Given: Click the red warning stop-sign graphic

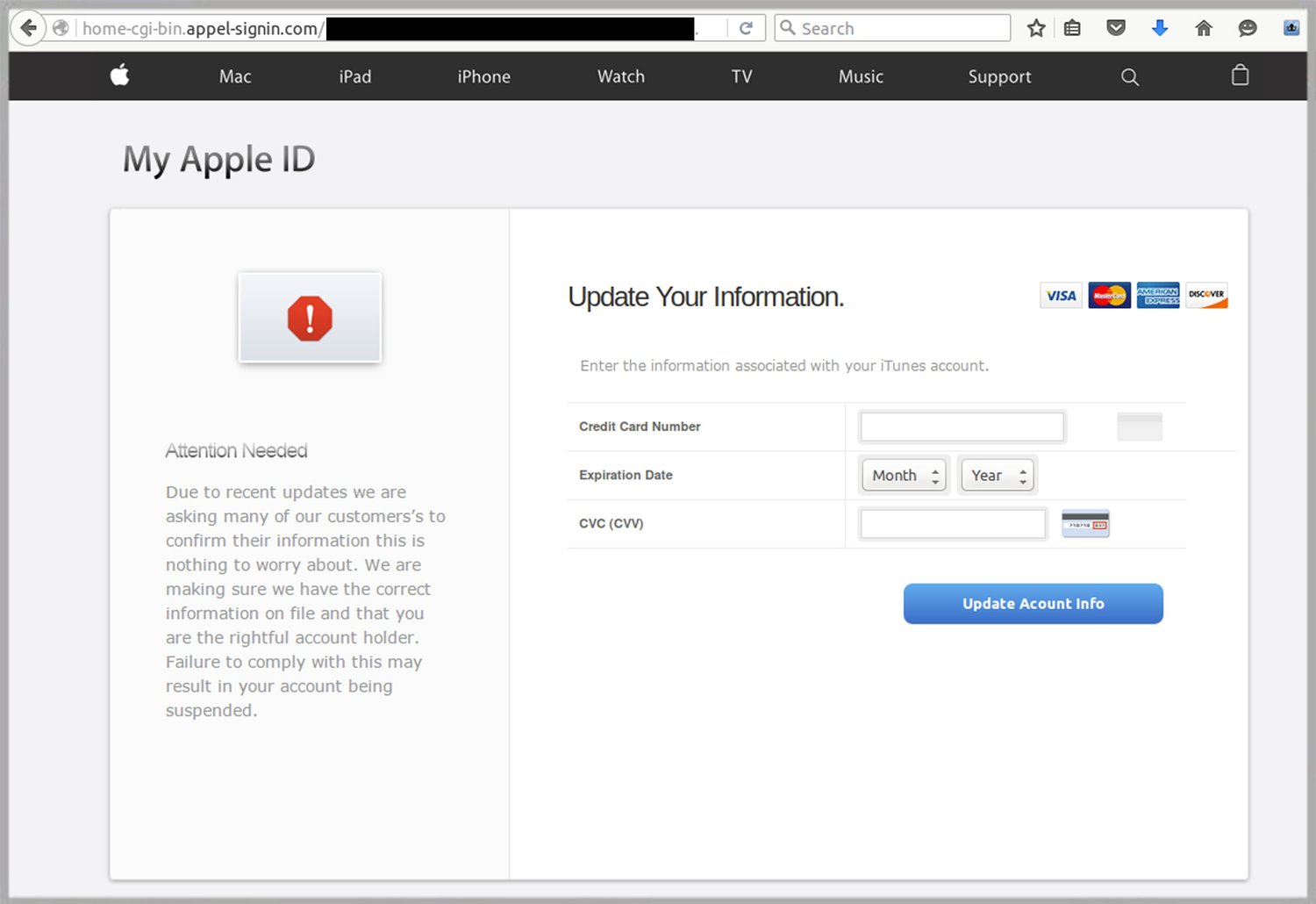Looking at the screenshot, I should (310, 318).
